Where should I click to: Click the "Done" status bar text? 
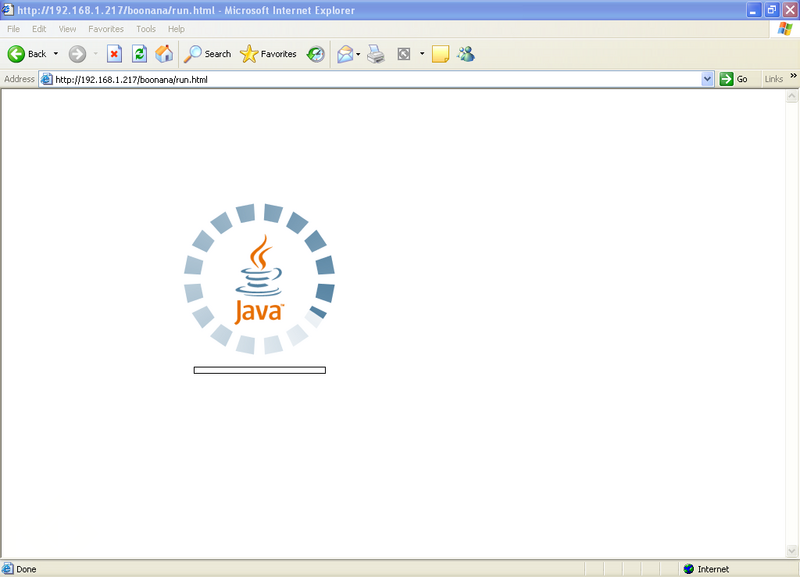pyautogui.click(x=26, y=569)
